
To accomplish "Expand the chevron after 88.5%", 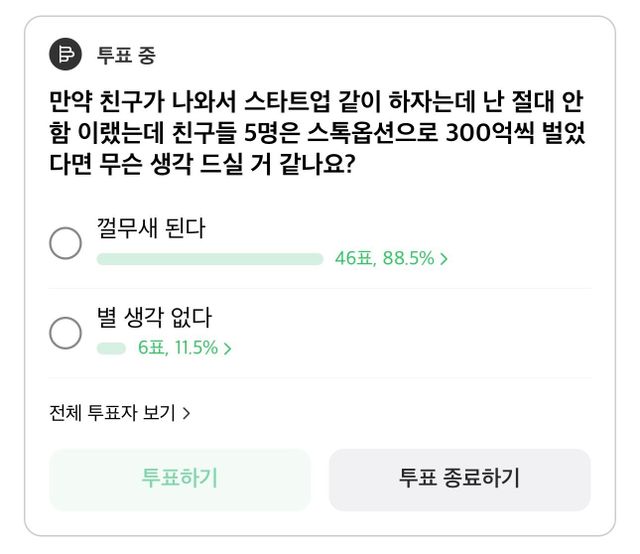I will (443, 259).
